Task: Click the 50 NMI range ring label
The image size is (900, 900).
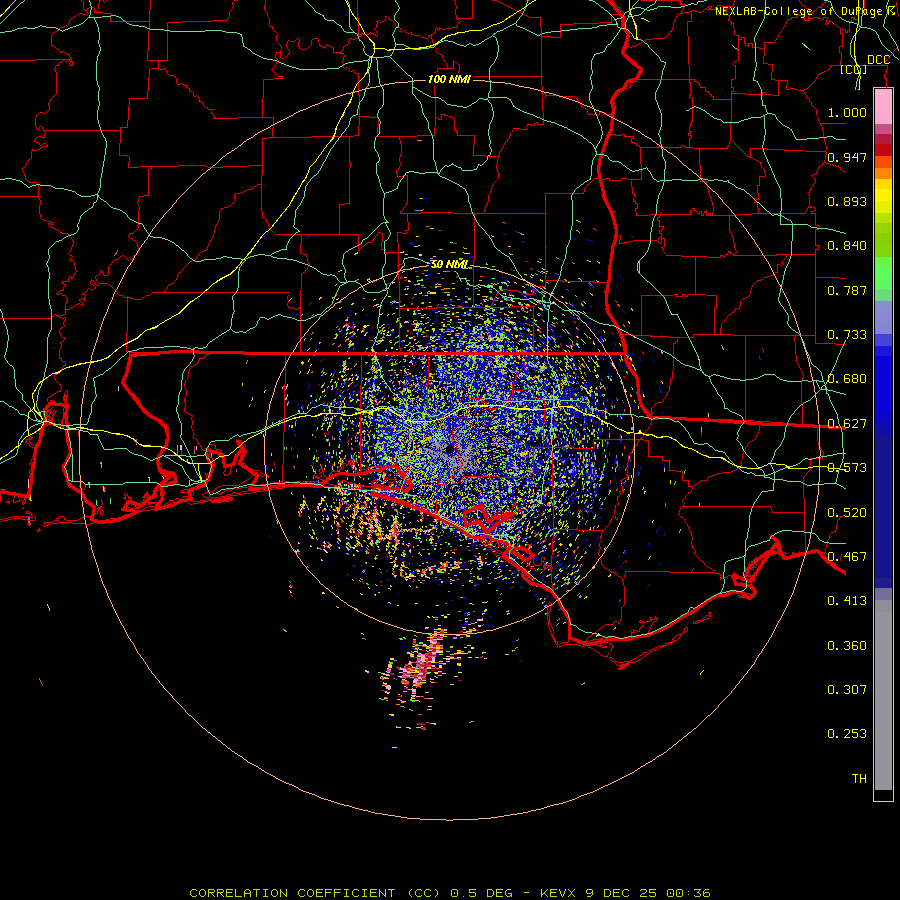Action: pyautogui.click(x=449, y=265)
